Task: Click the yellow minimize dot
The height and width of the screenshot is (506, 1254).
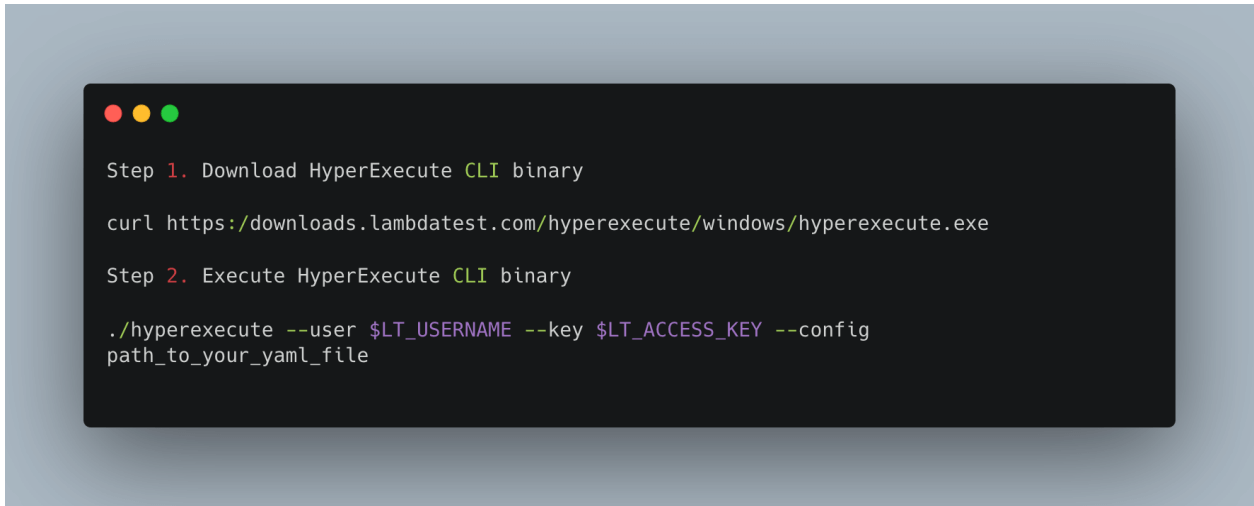Action: (x=141, y=113)
